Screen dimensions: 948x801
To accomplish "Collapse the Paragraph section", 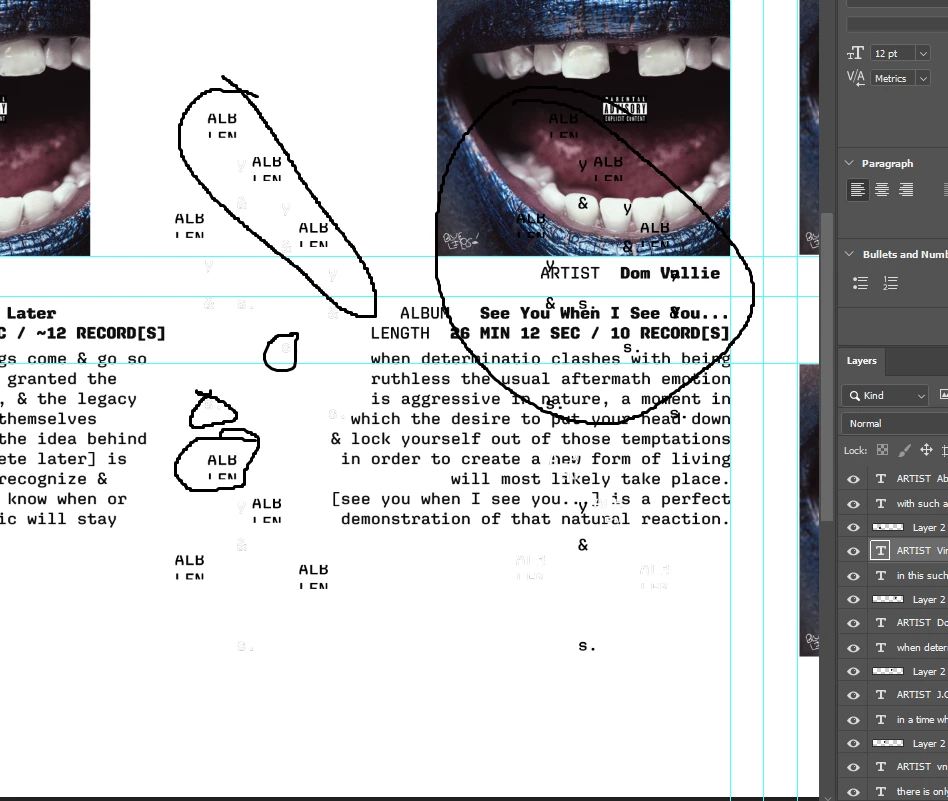I will [849, 163].
